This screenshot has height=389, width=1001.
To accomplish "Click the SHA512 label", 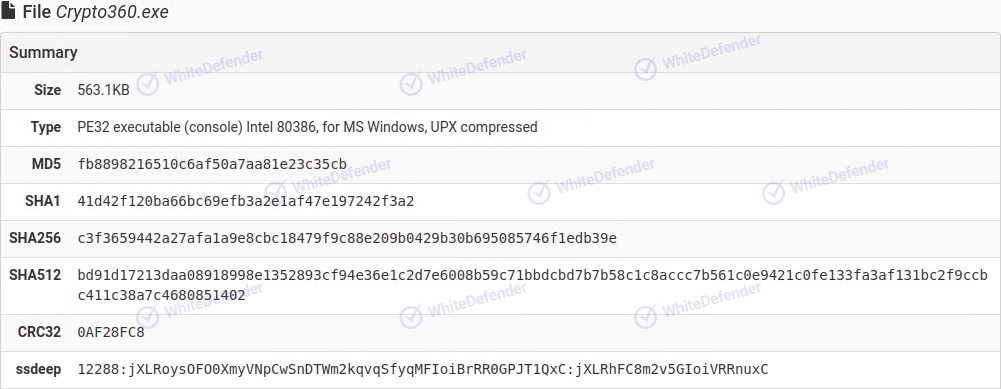I will (35, 275).
